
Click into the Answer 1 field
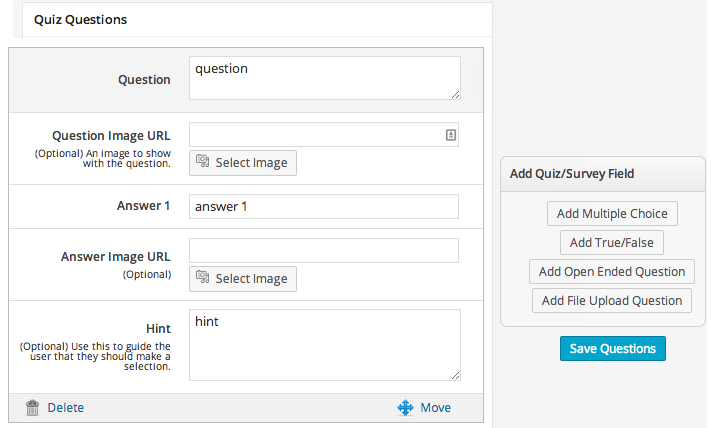point(324,207)
